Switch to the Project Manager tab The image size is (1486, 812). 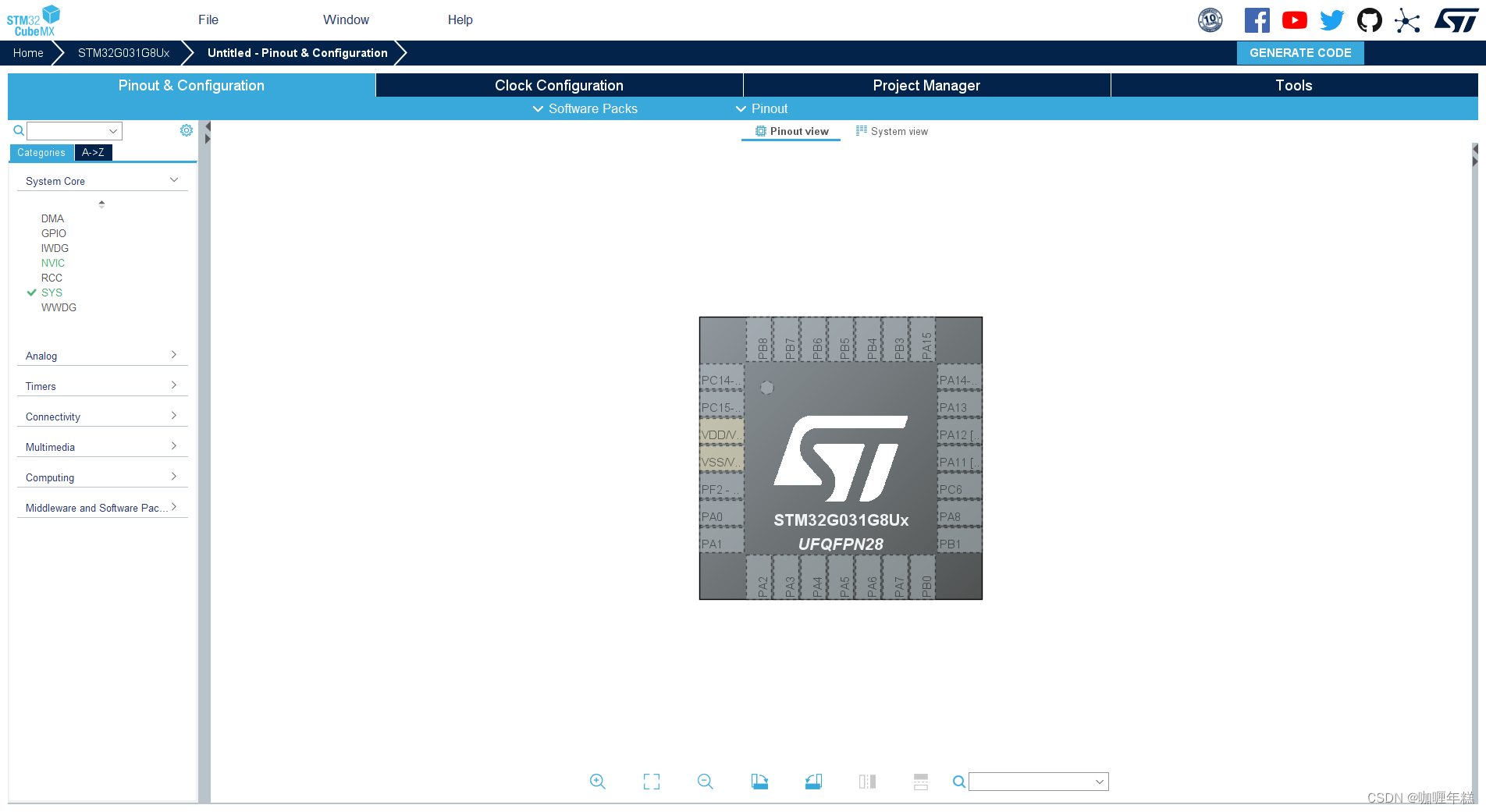click(926, 85)
